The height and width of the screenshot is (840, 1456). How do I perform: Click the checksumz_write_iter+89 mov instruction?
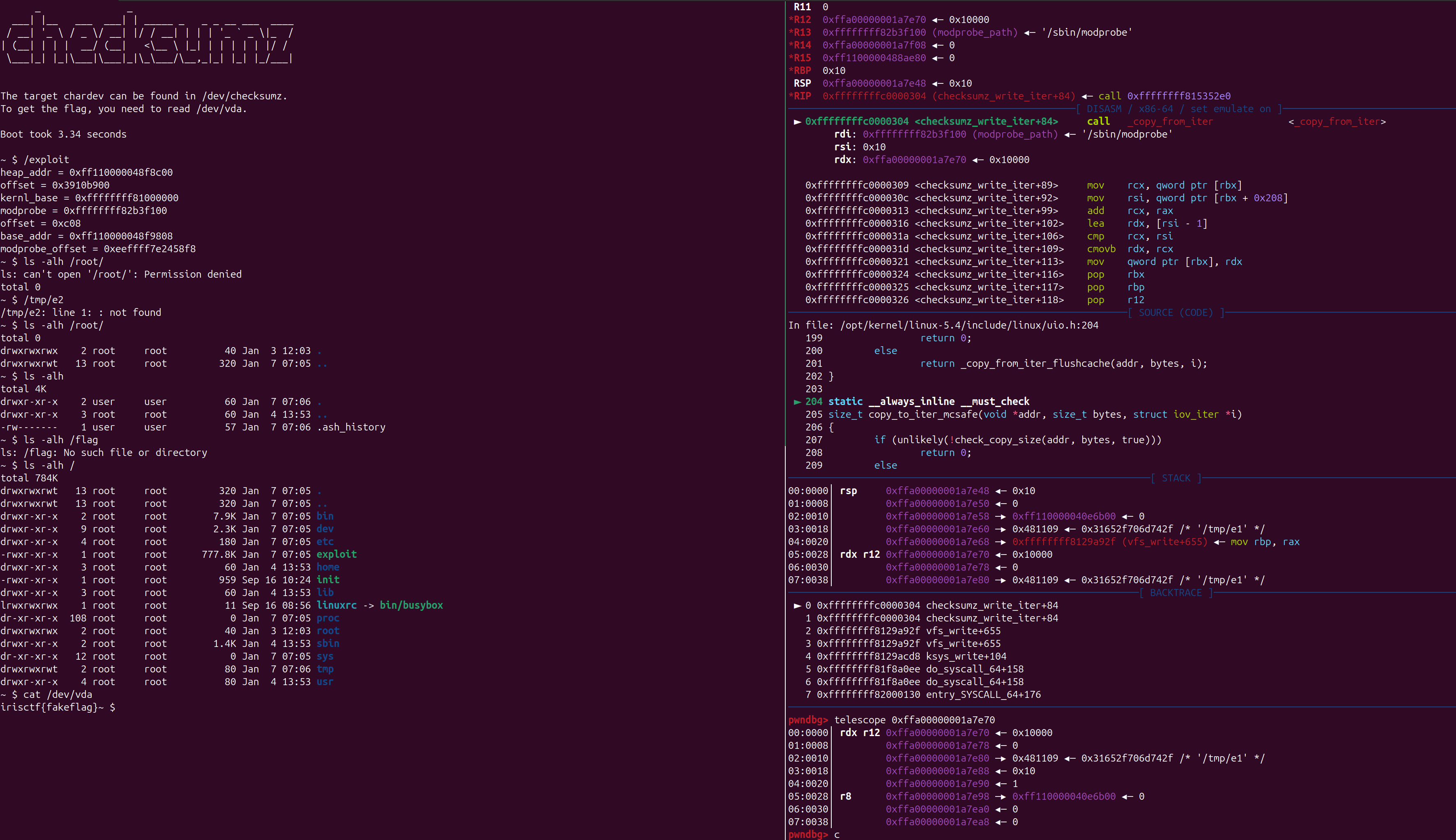click(1024, 185)
